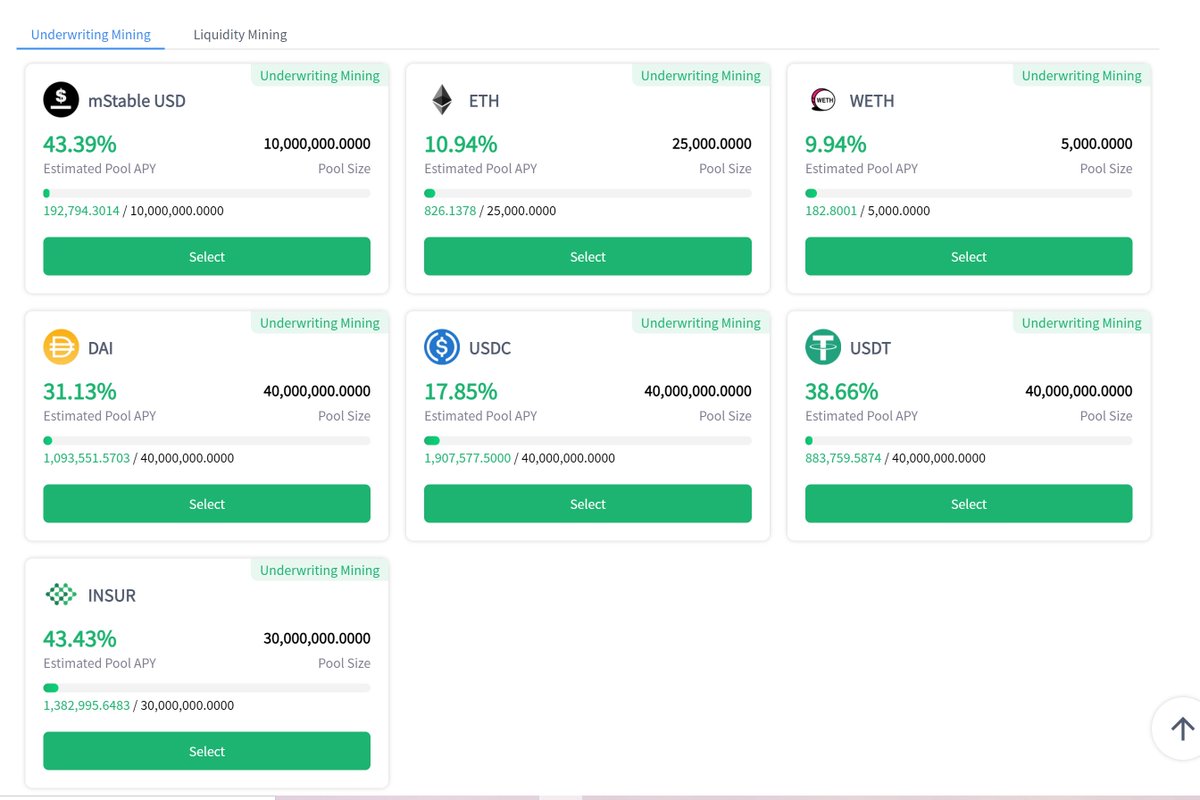Click the mStable USD pool progress bar
1200x800 pixels.
tap(207, 193)
